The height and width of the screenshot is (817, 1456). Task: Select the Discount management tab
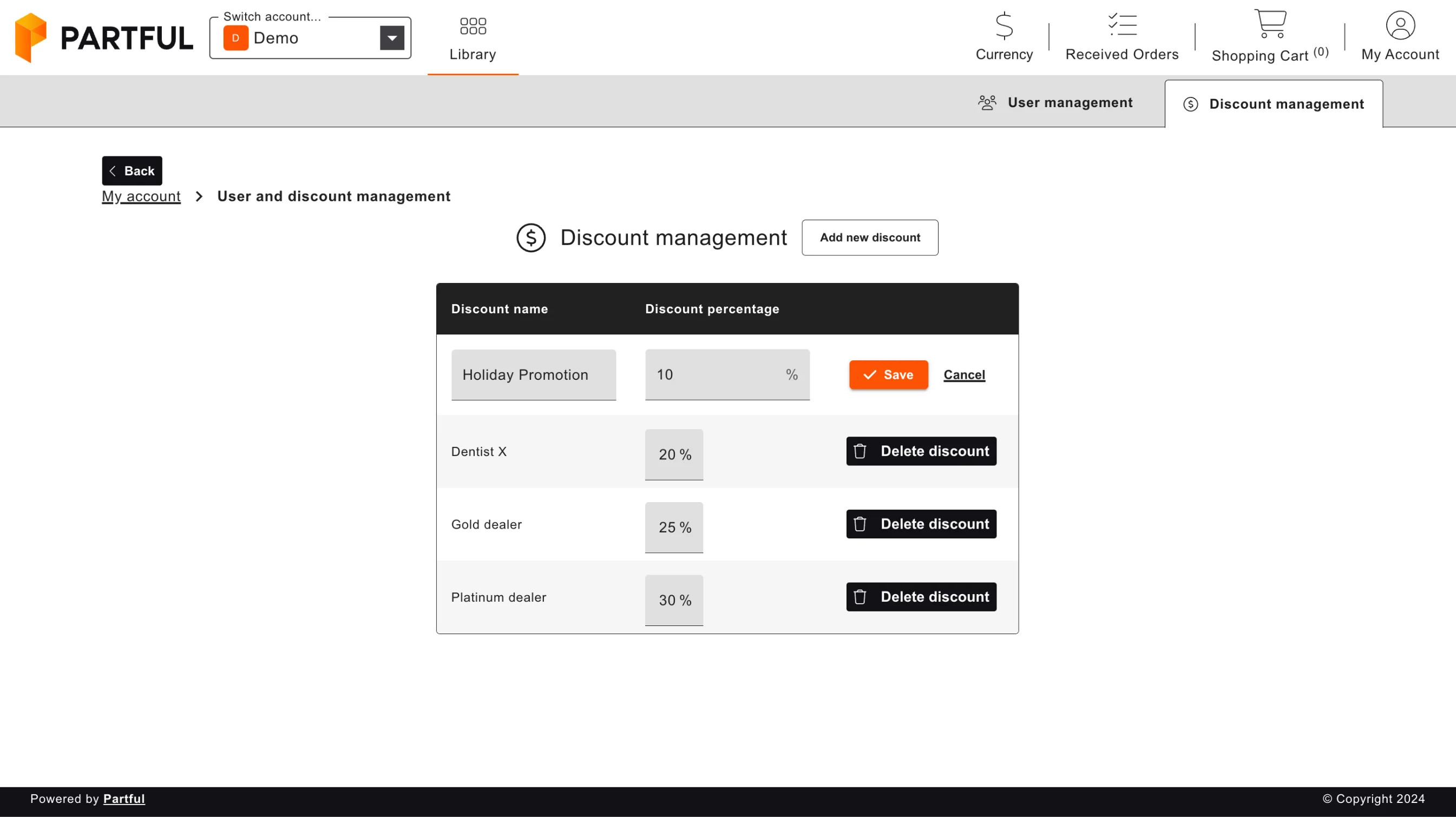click(1274, 104)
